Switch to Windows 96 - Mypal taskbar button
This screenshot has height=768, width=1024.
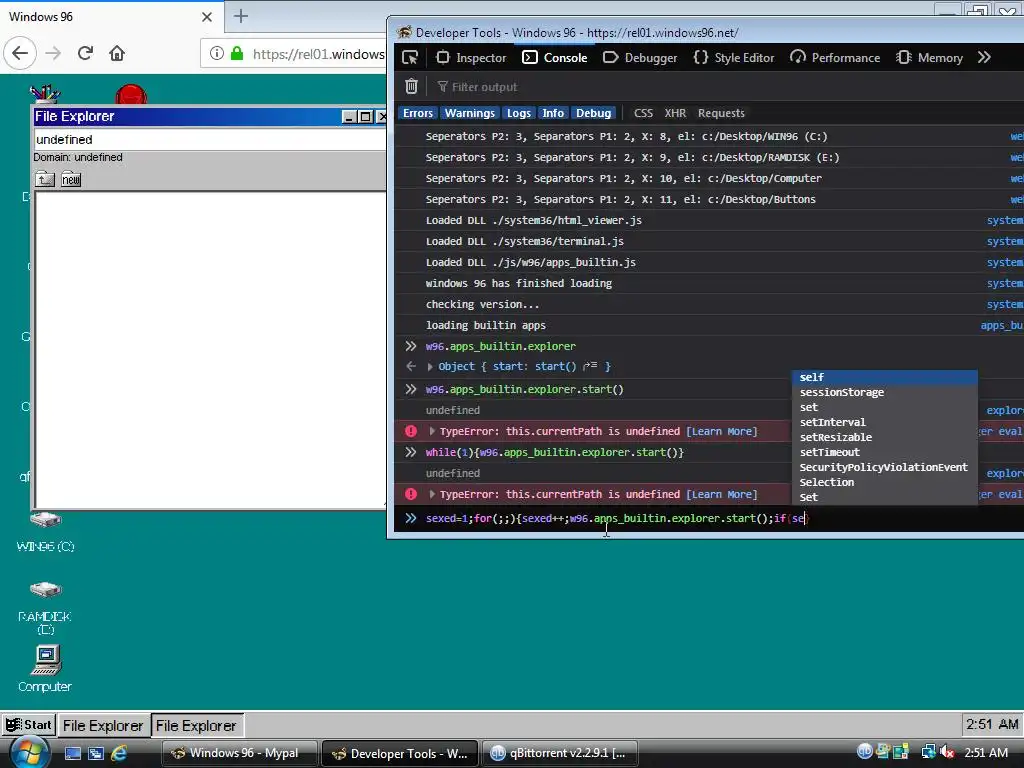point(239,753)
